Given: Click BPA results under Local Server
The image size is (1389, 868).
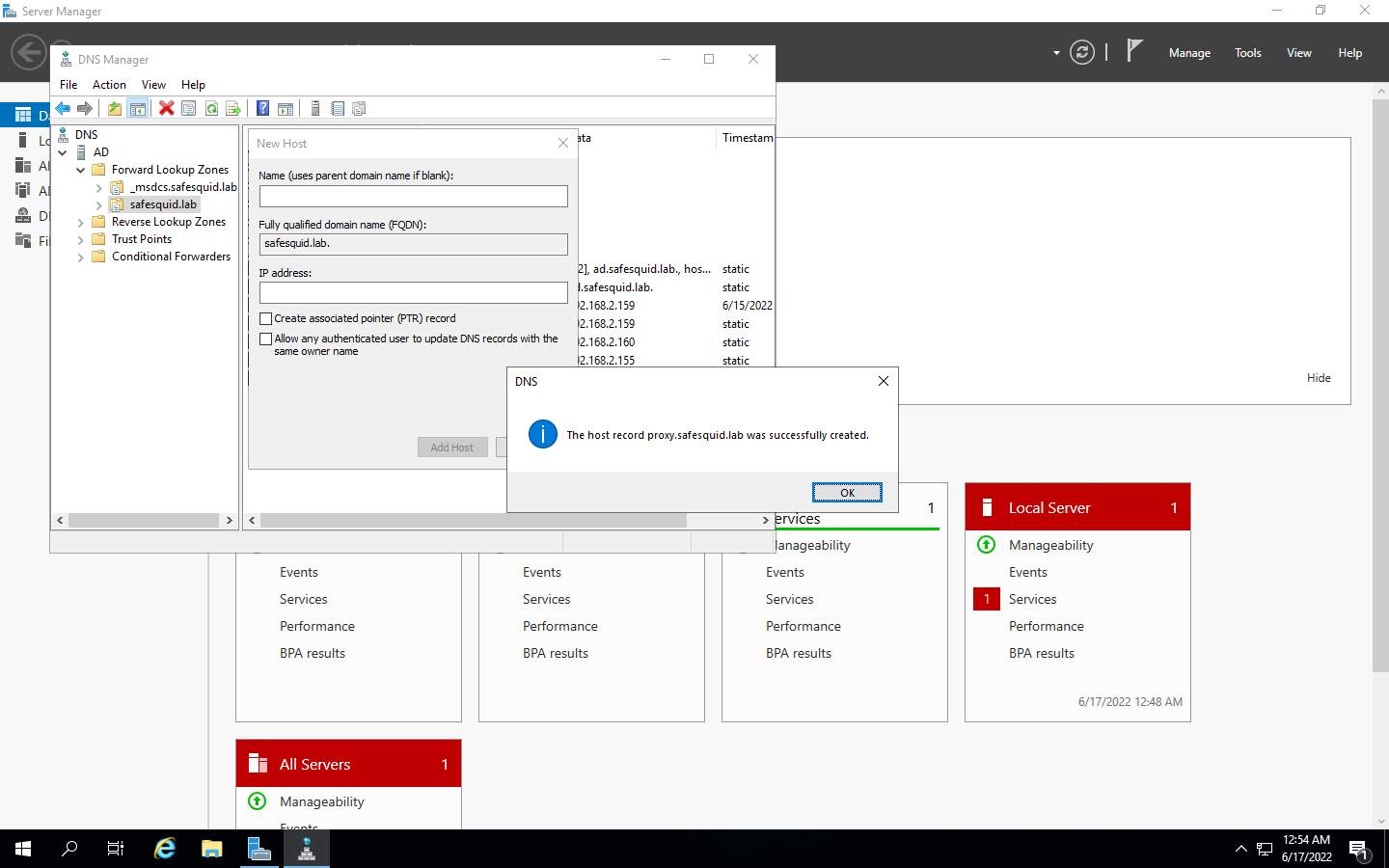Looking at the screenshot, I should [x=1041, y=653].
